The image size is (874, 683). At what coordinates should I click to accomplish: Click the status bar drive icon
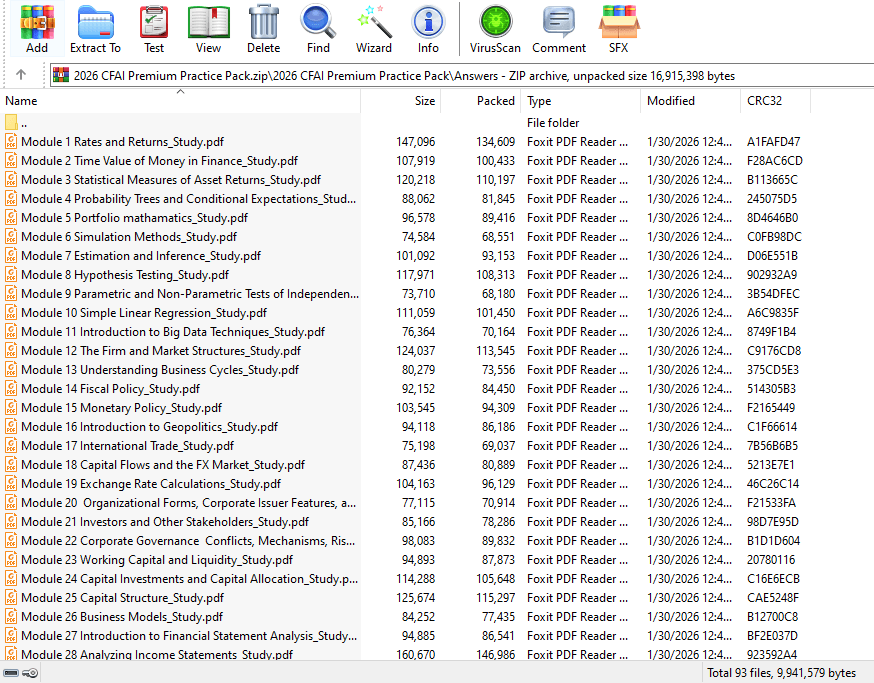[x=12, y=673]
